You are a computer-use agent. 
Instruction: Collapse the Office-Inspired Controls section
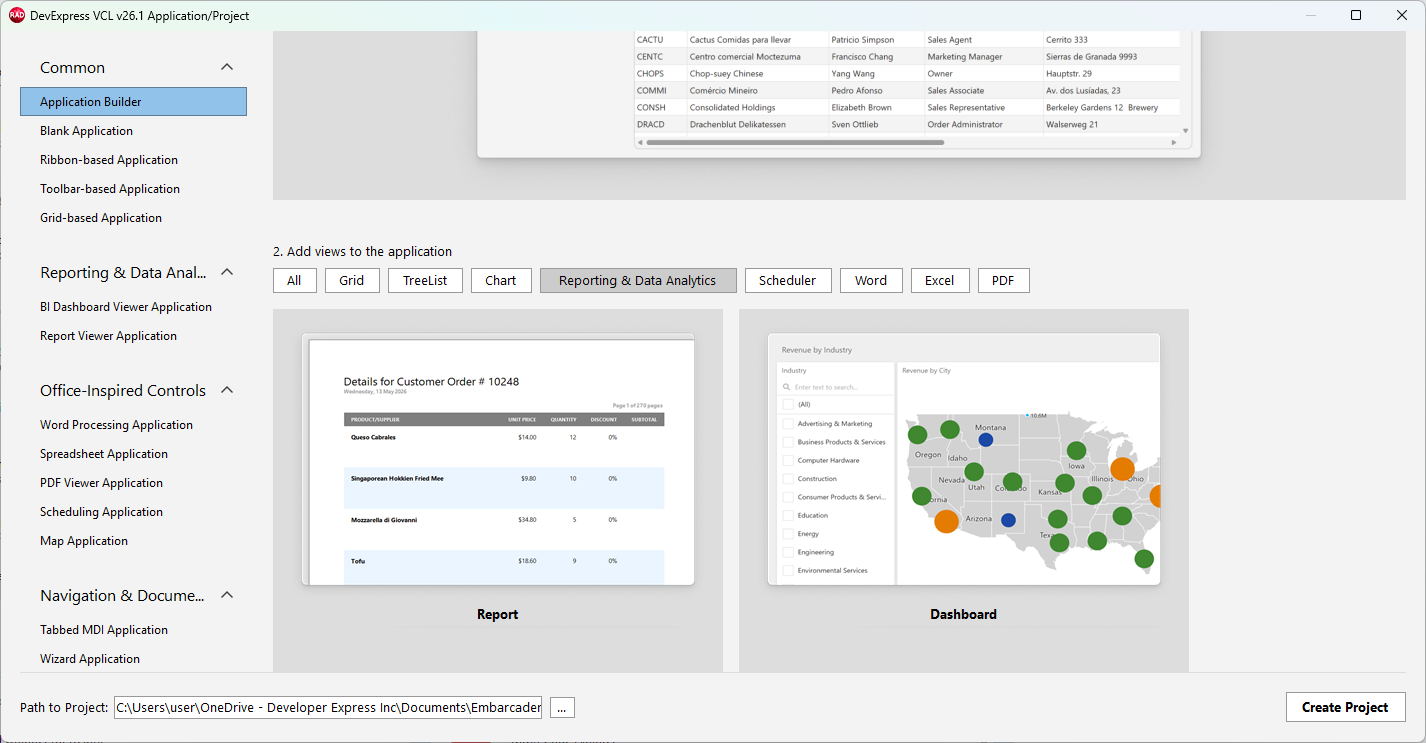(x=227, y=390)
